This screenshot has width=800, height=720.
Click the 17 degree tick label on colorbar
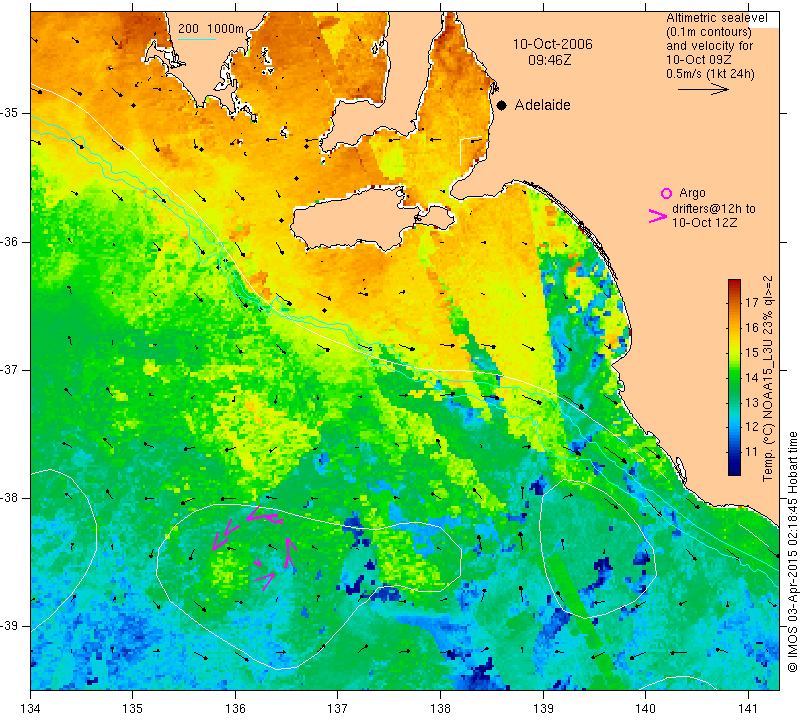[752, 303]
